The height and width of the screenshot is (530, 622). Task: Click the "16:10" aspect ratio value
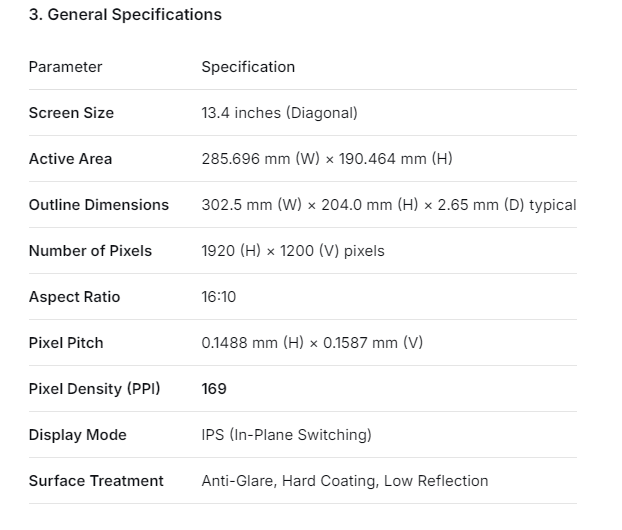(219, 297)
